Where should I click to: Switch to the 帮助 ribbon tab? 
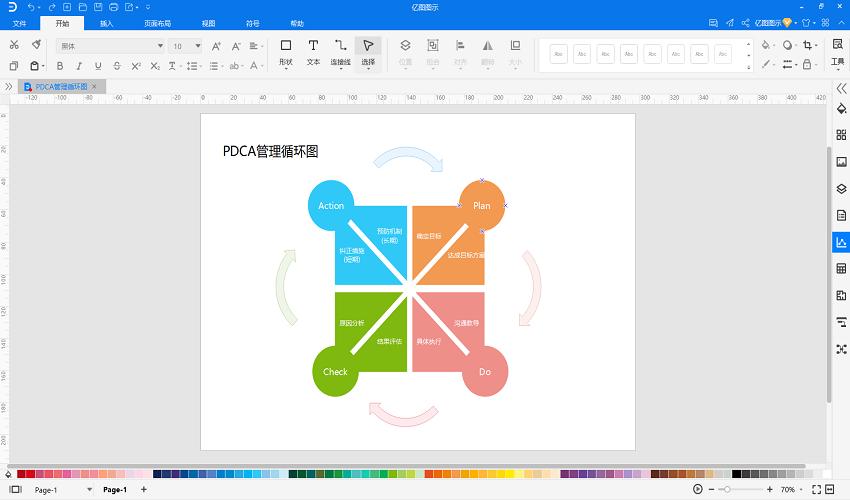(297, 23)
